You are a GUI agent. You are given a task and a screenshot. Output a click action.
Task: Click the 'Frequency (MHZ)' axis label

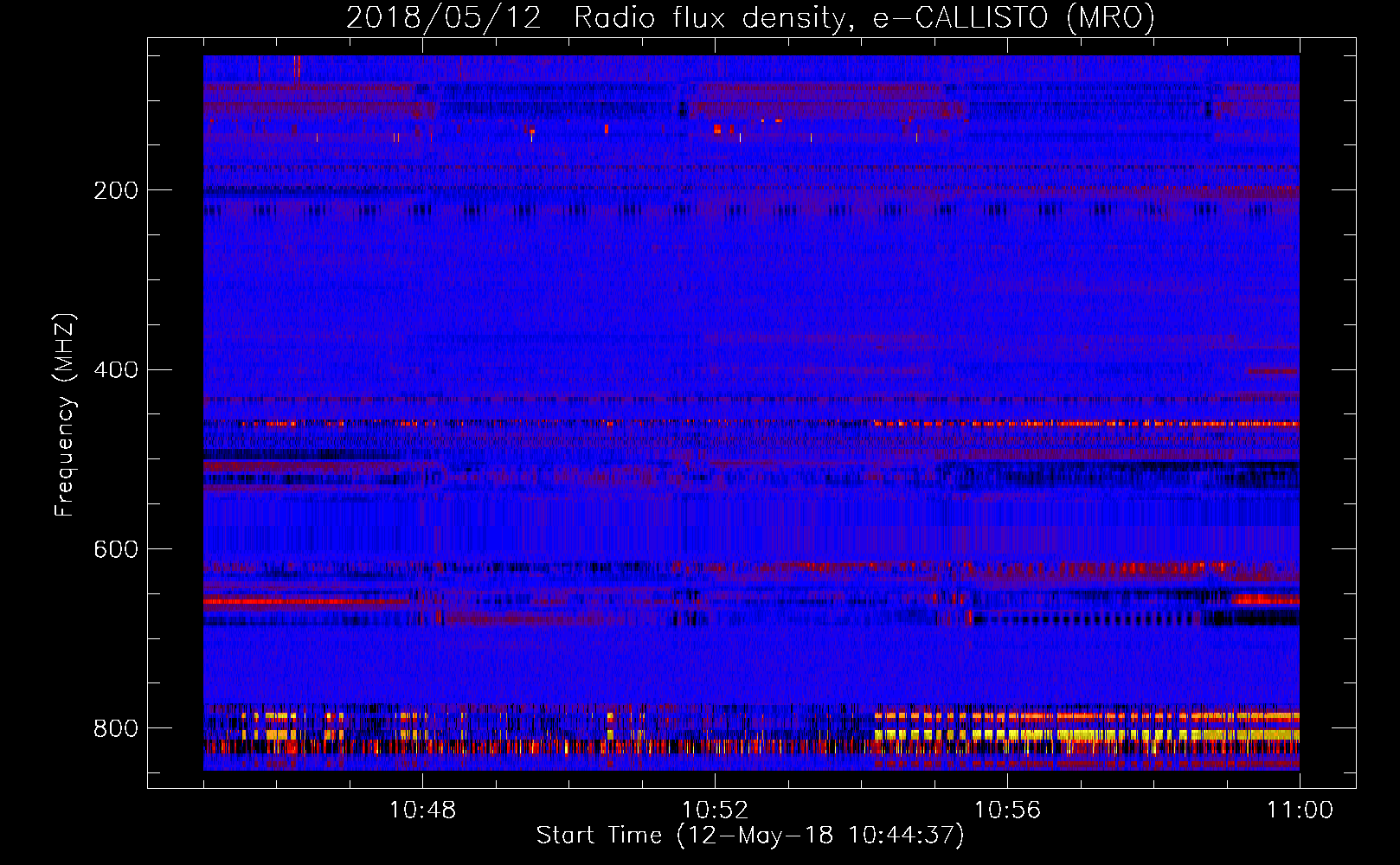click(65, 415)
